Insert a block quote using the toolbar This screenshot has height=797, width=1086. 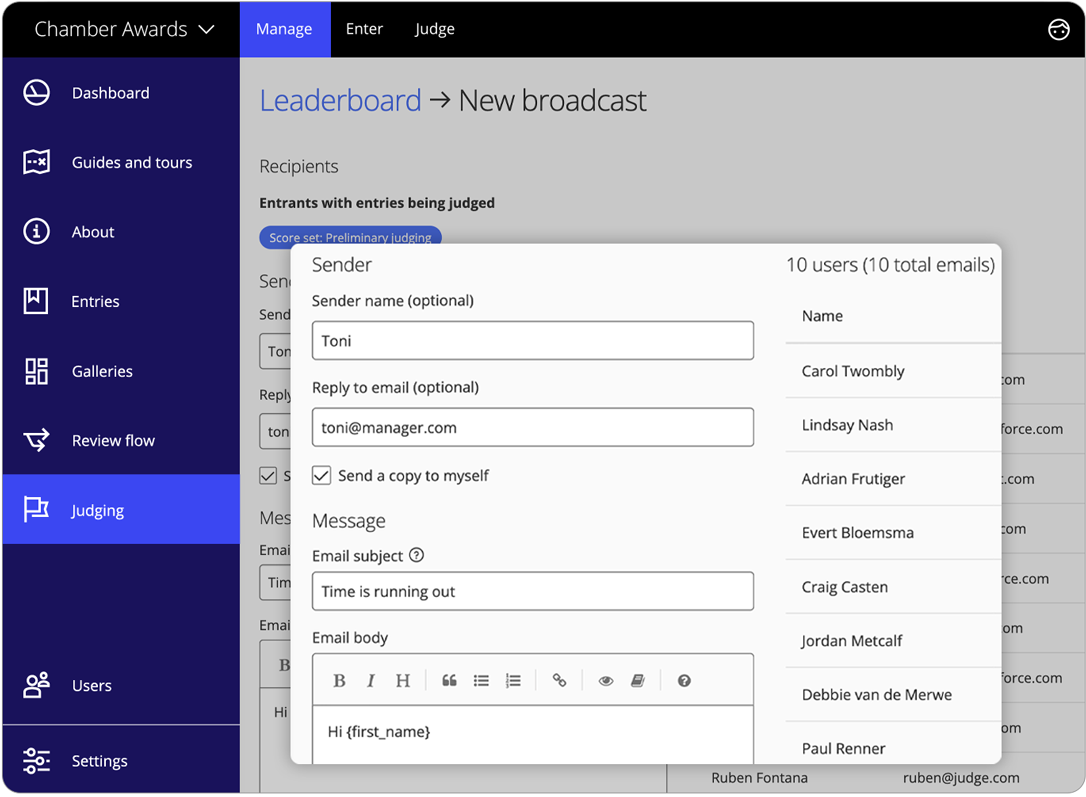[449, 681]
